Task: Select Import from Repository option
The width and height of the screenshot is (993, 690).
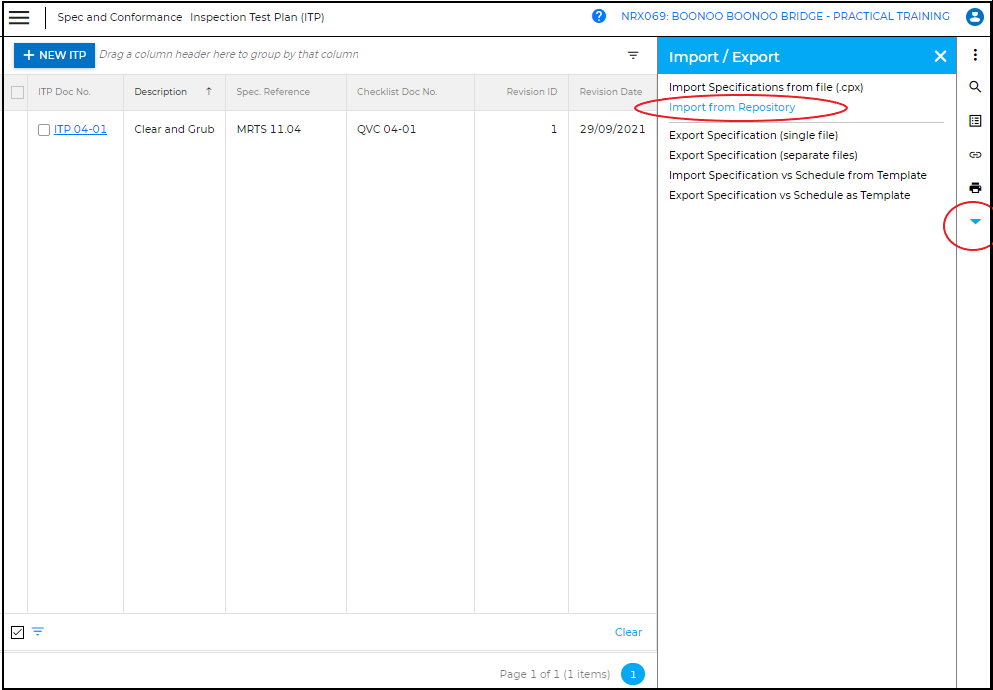Action: tap(732, 108)
